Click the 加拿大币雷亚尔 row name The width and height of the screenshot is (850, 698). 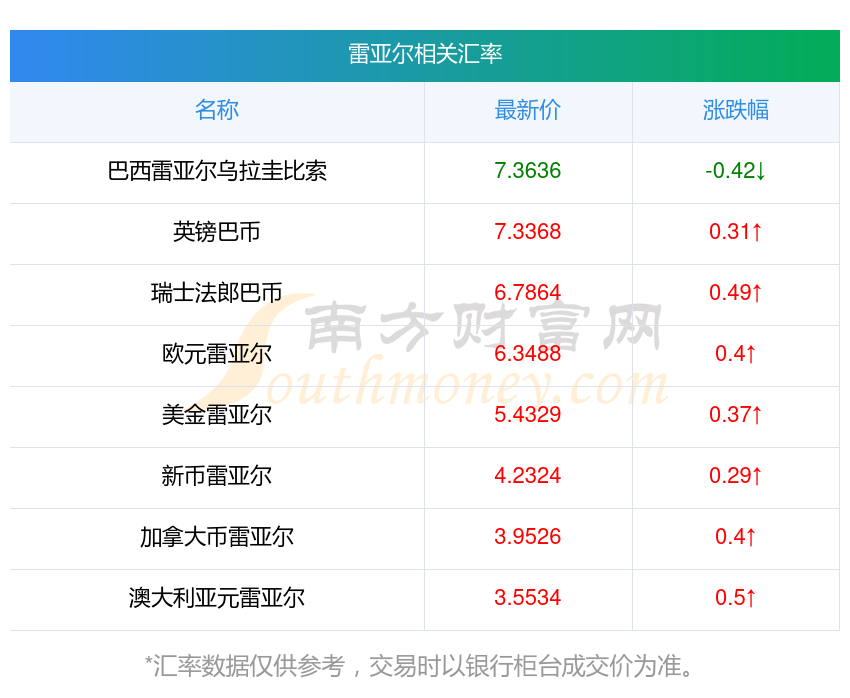coord(217,537)
